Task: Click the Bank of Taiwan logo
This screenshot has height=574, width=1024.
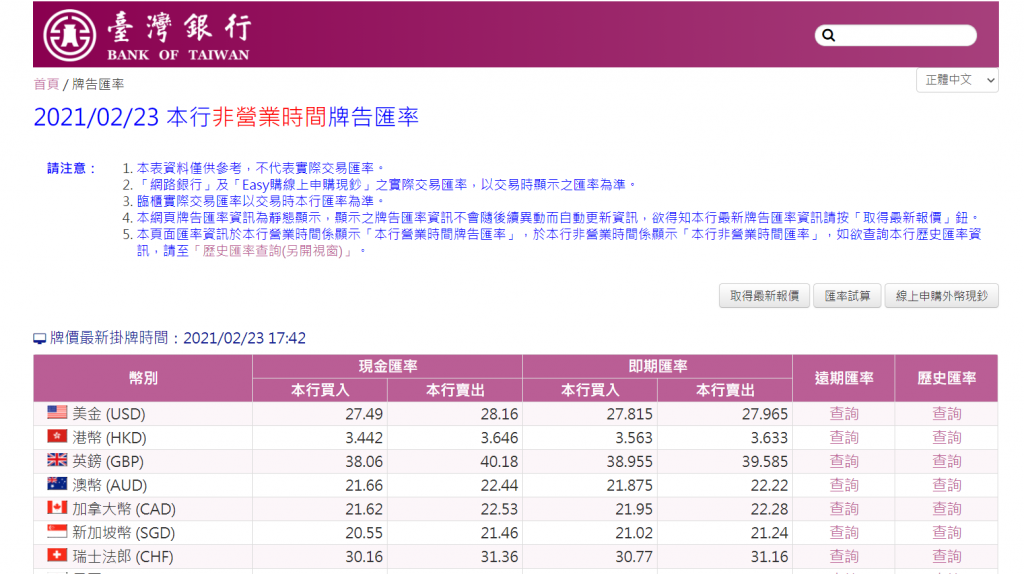Action: pyautogui.click(x=147, y=36)
